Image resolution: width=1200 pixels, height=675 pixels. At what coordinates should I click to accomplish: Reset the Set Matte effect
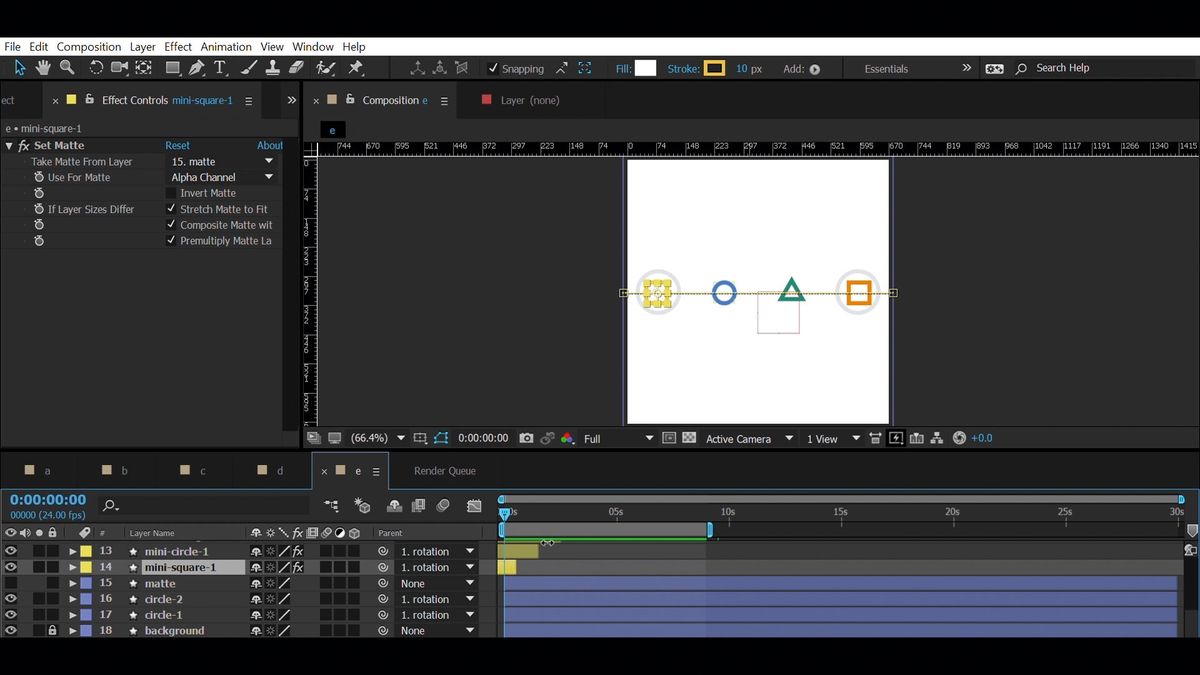point(177,145)
